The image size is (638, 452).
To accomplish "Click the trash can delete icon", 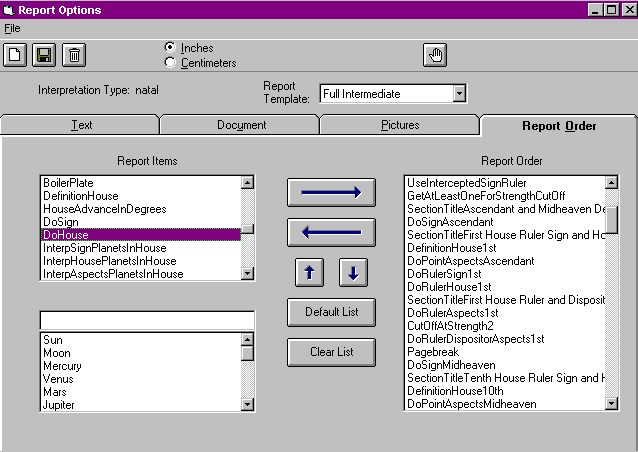I will click(x=73, y=55).
